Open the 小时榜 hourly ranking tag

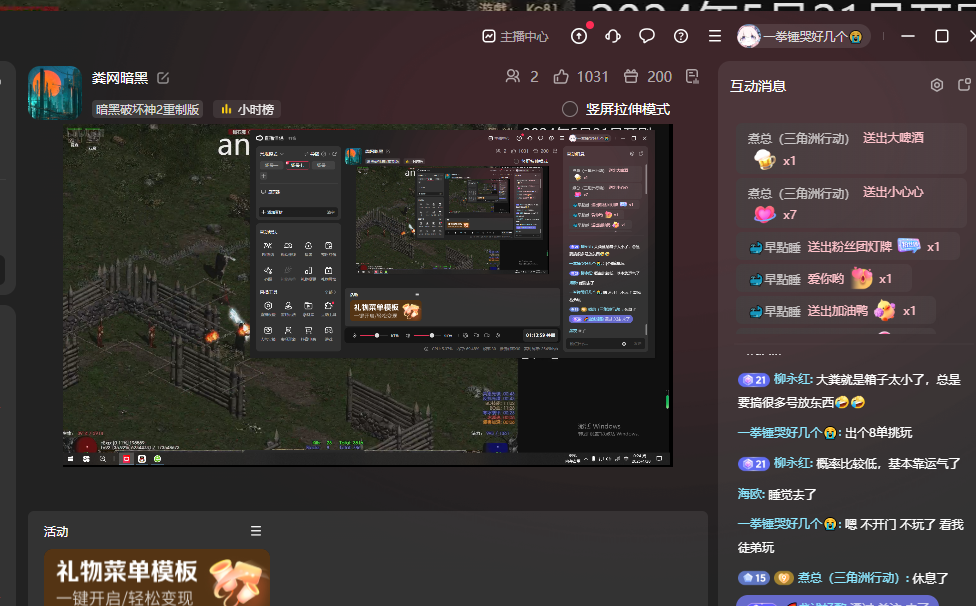coord(247,110)
